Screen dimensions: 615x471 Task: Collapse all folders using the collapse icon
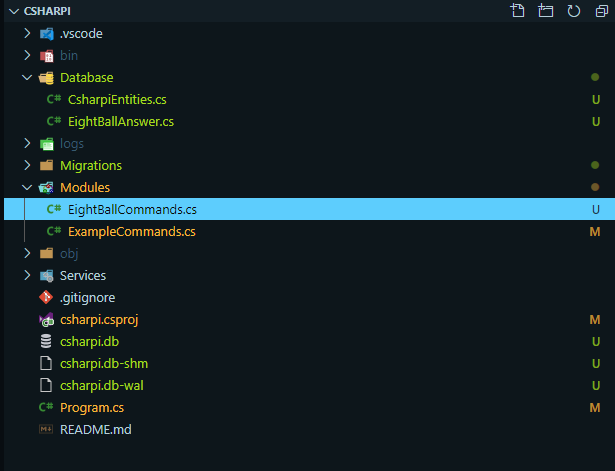tap(600, 11)
